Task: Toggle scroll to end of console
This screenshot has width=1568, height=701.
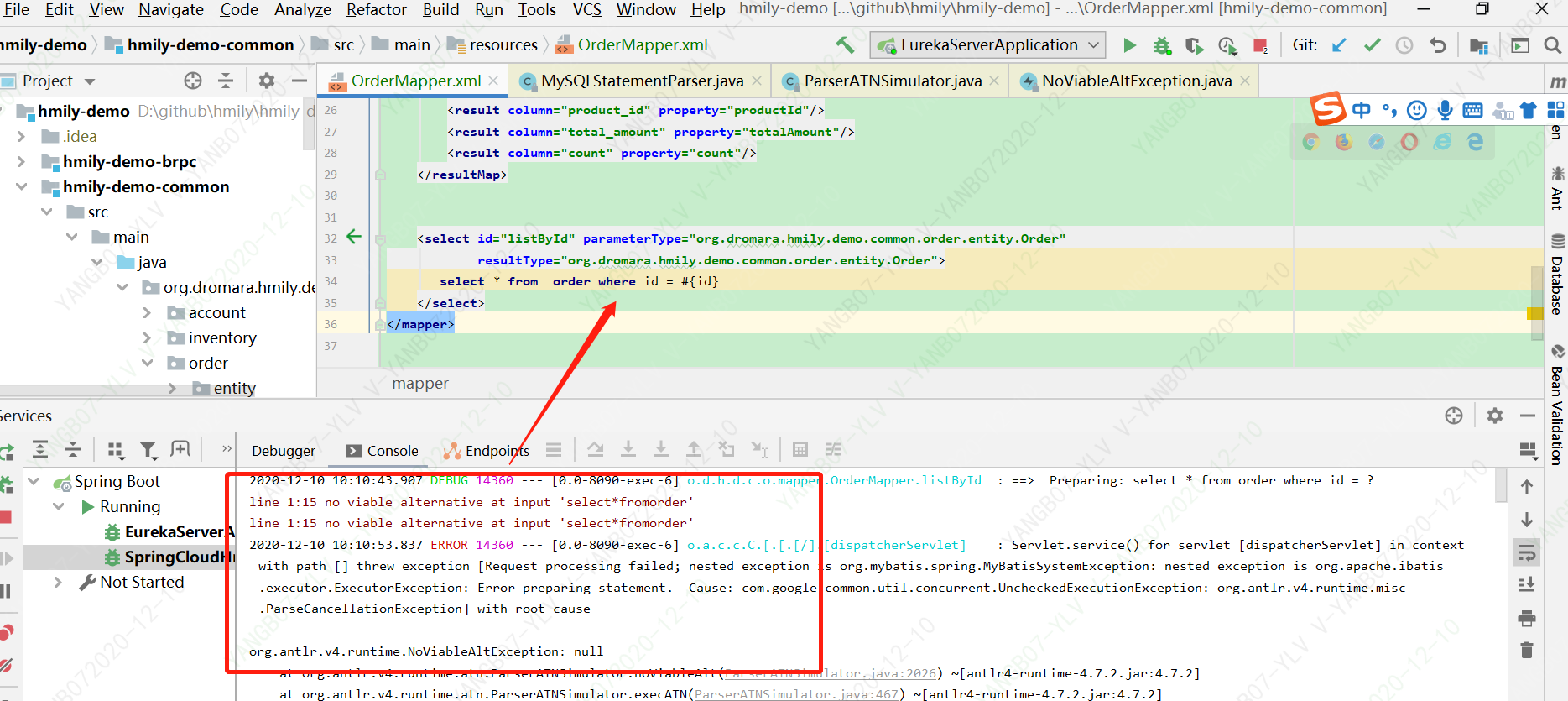Action: (x=1527, y=584)
